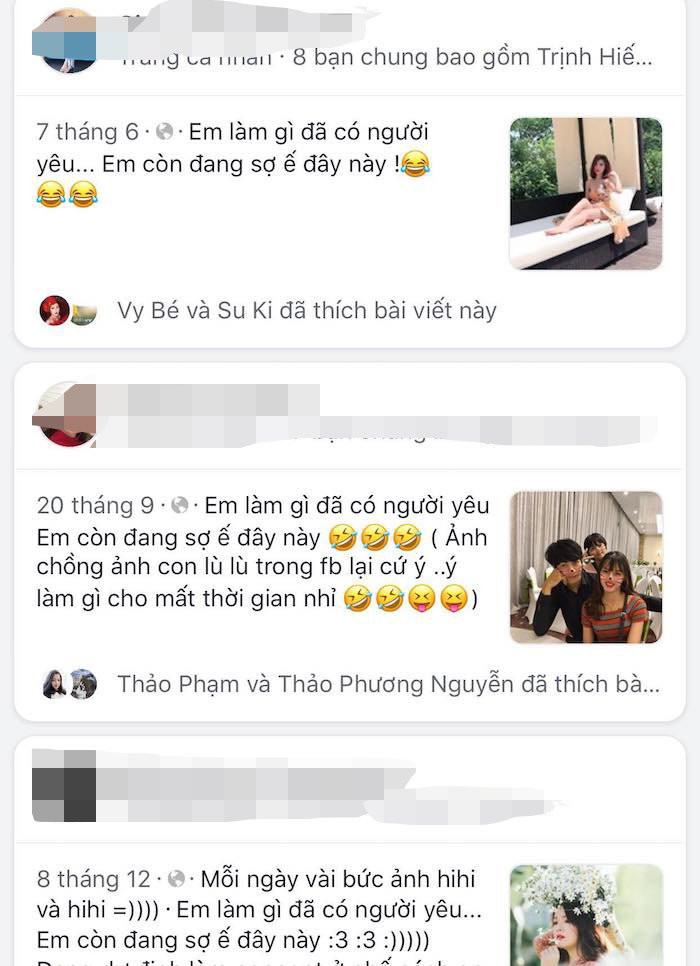Open thumbnail of girl with flower crown
Image resolution: width=700 pixels, height=966 pixels.
point(586,915)
